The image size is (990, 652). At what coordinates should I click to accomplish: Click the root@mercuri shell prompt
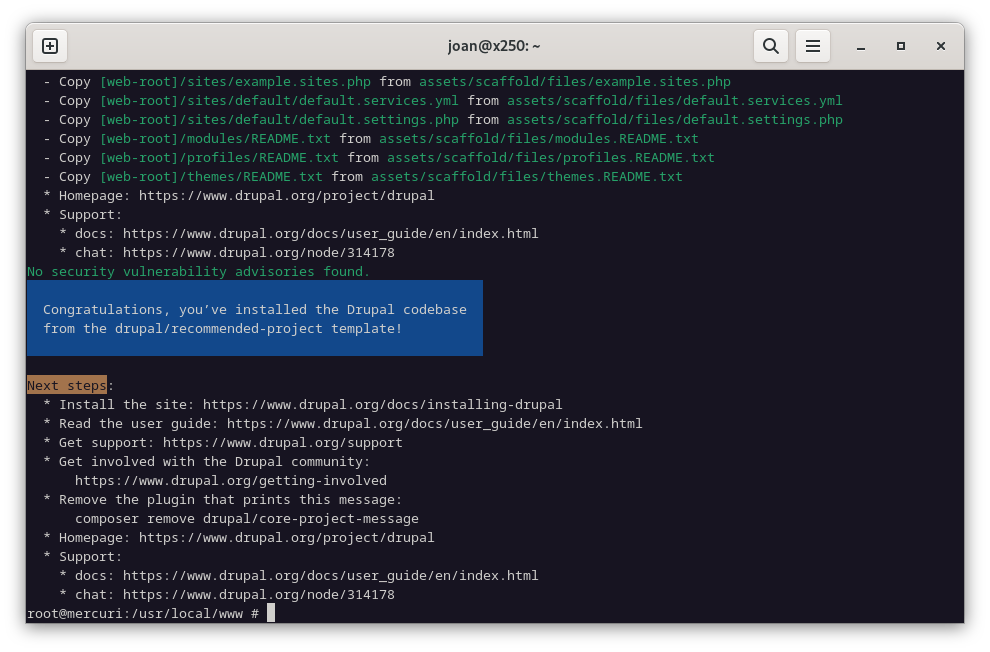[x=143, y=613]
